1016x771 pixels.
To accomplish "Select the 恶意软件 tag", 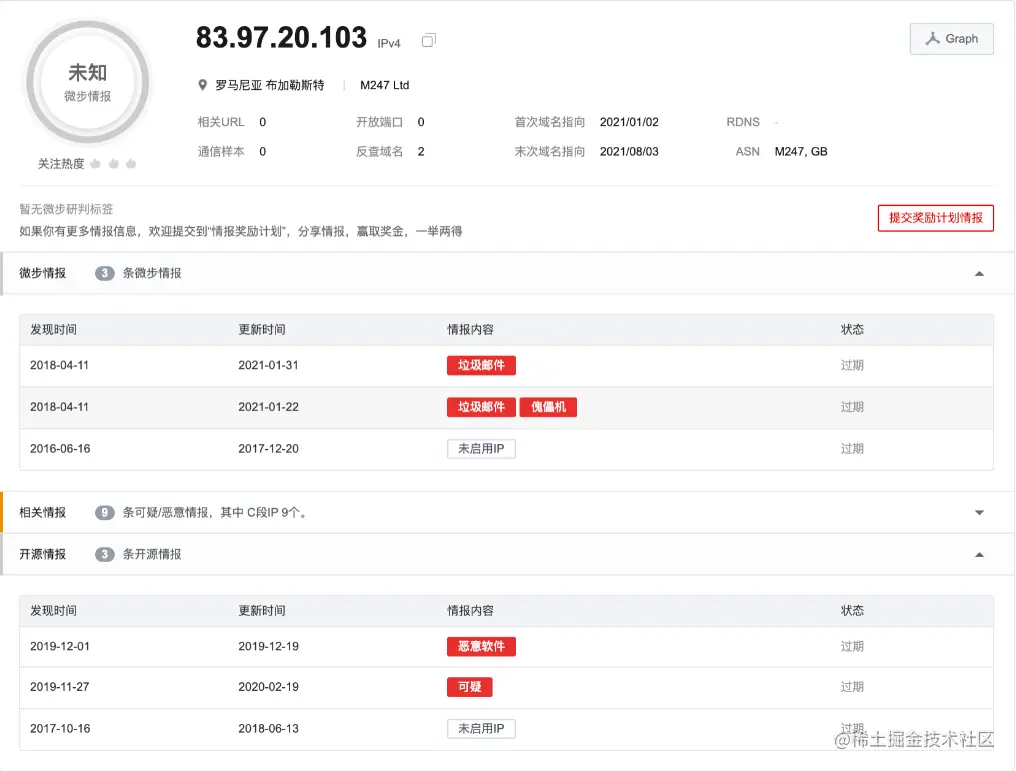I will [481, 646].
